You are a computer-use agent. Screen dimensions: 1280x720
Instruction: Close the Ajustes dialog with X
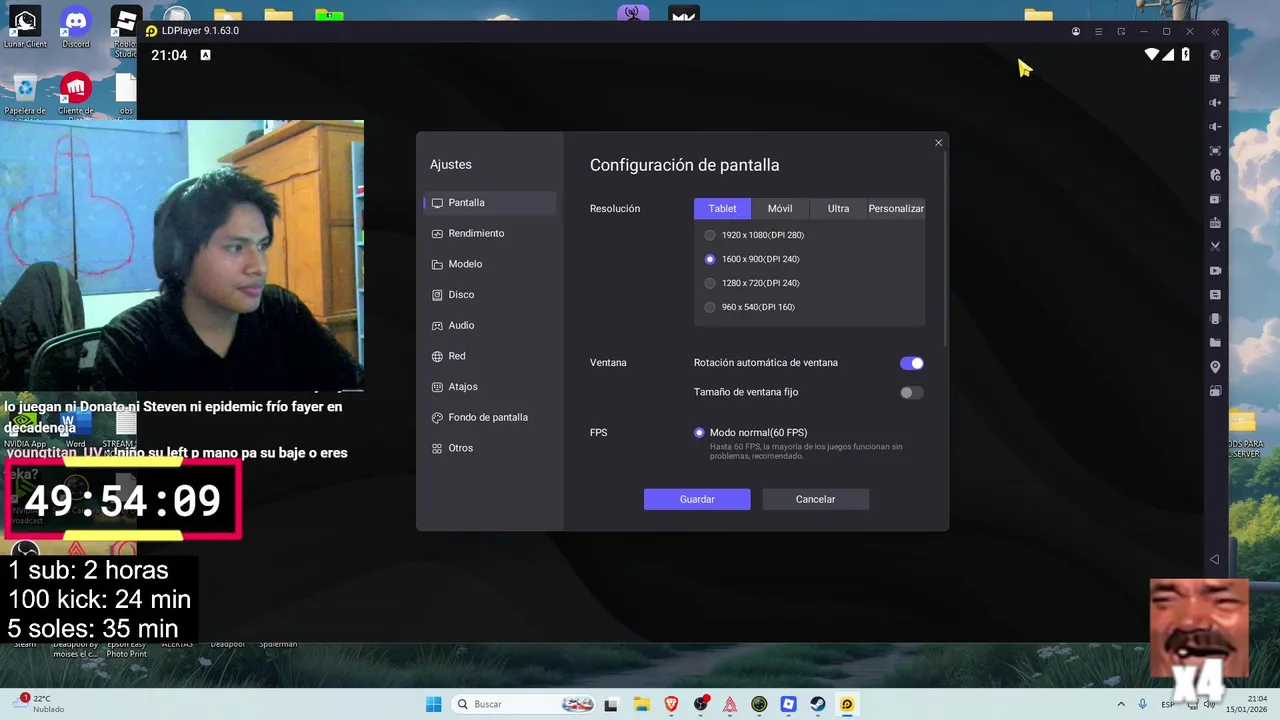[938, 143]
